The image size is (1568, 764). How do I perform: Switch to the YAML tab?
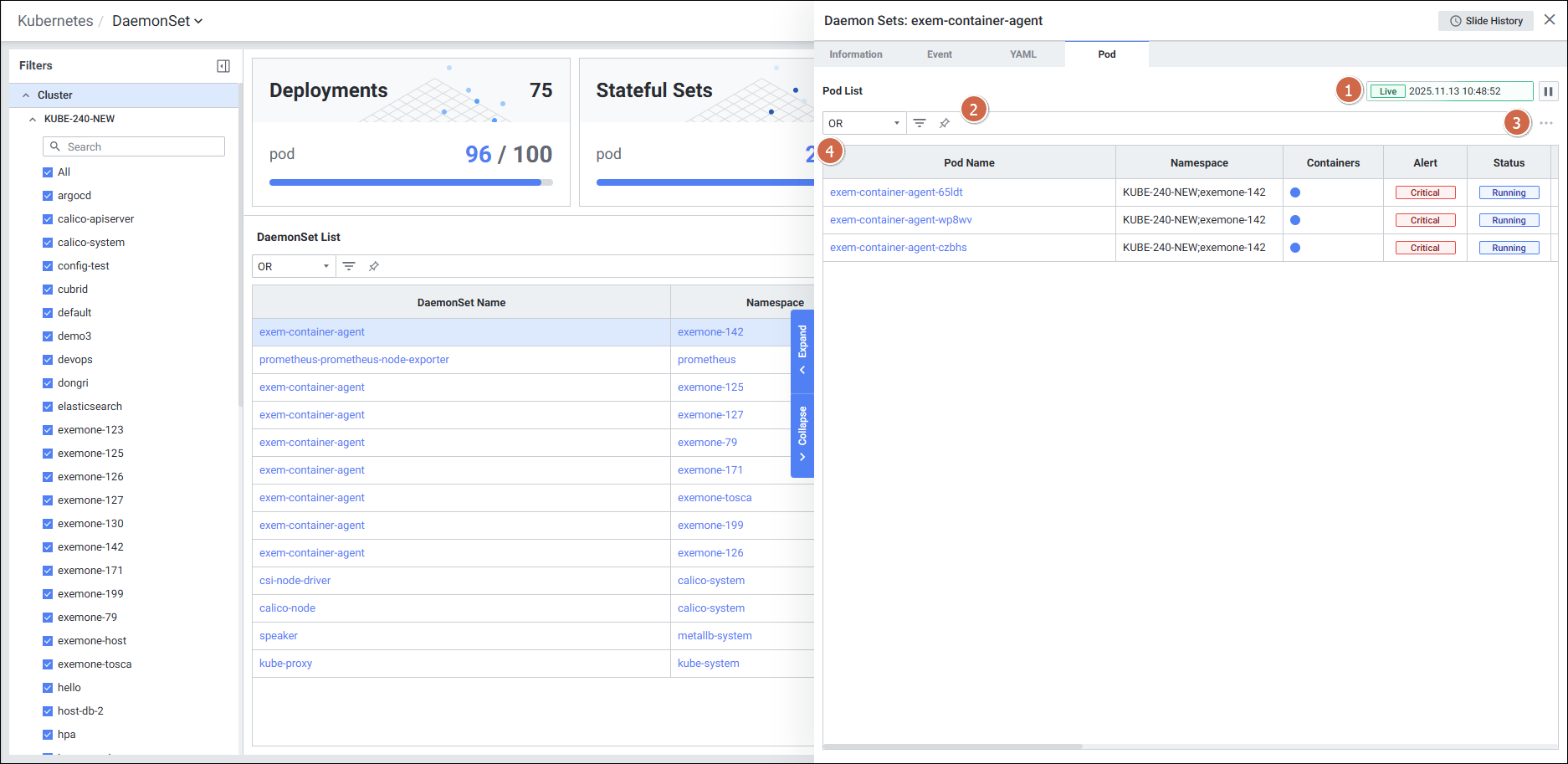(1022, 54)
